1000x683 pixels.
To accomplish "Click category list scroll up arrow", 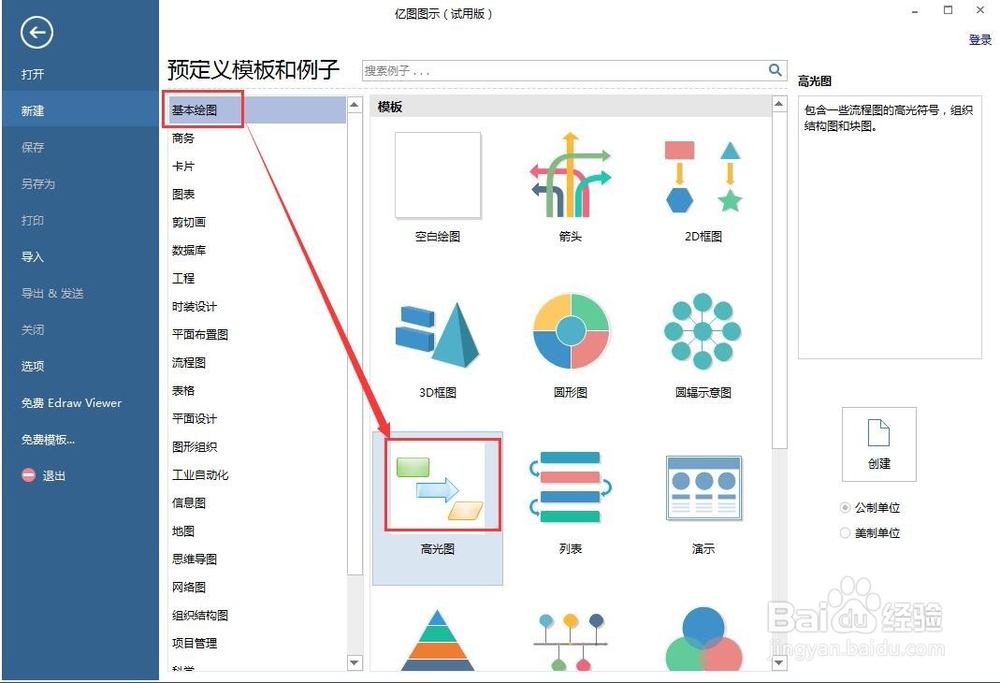I will coord(355,104).
